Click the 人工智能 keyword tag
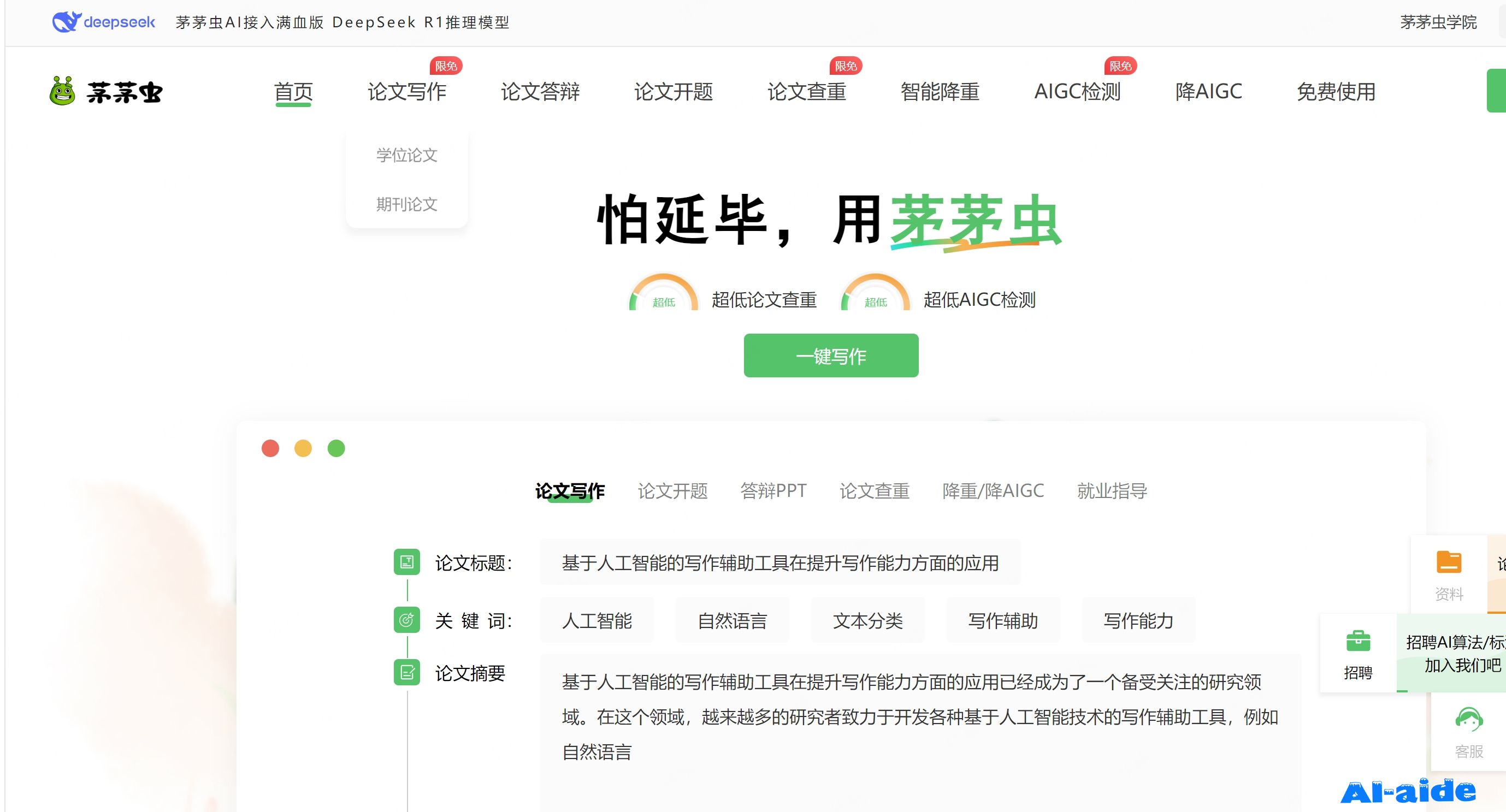Screen dimensions: 1506x812 [x=597, y=620]
